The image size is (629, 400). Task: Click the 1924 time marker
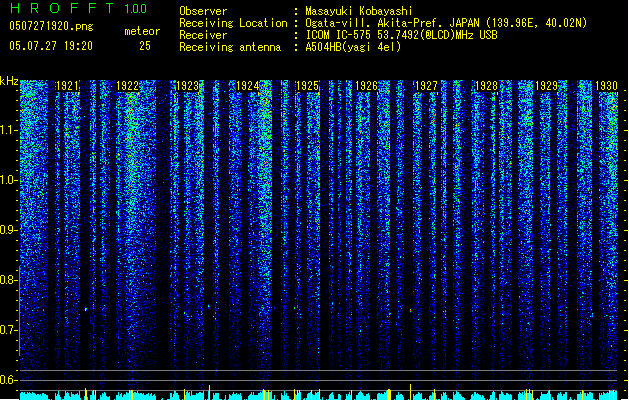click(248, 86)
